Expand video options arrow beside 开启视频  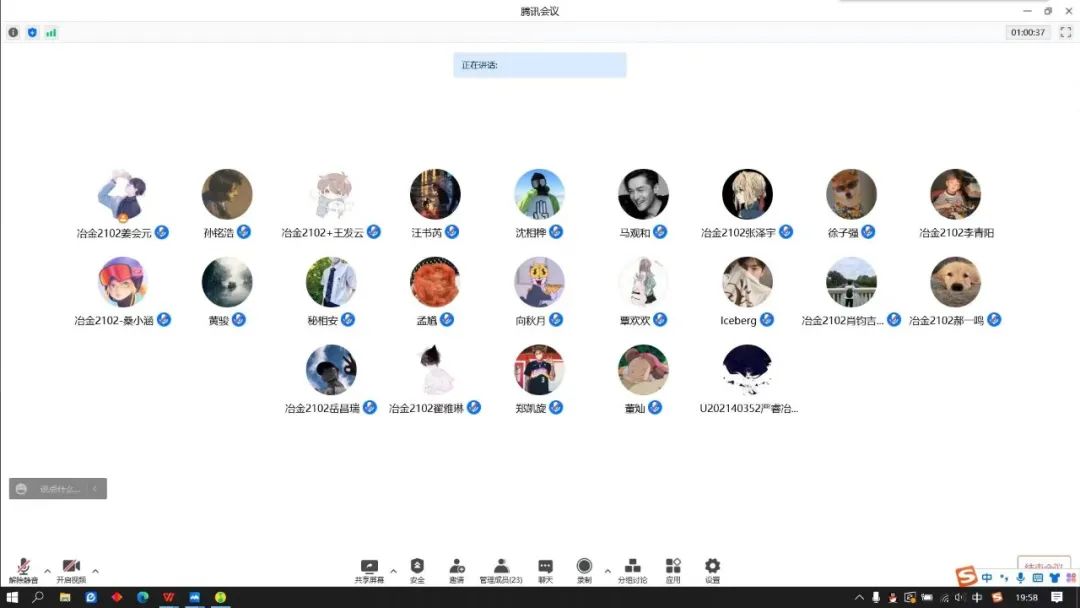95,571
